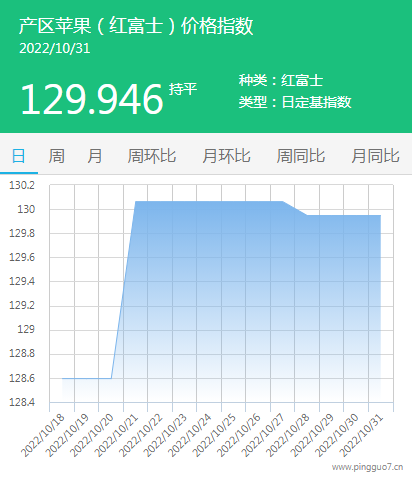Click the x-axis date 2022/10/21
This screenshot has width=412, height=478.
(x=116, y=435)
